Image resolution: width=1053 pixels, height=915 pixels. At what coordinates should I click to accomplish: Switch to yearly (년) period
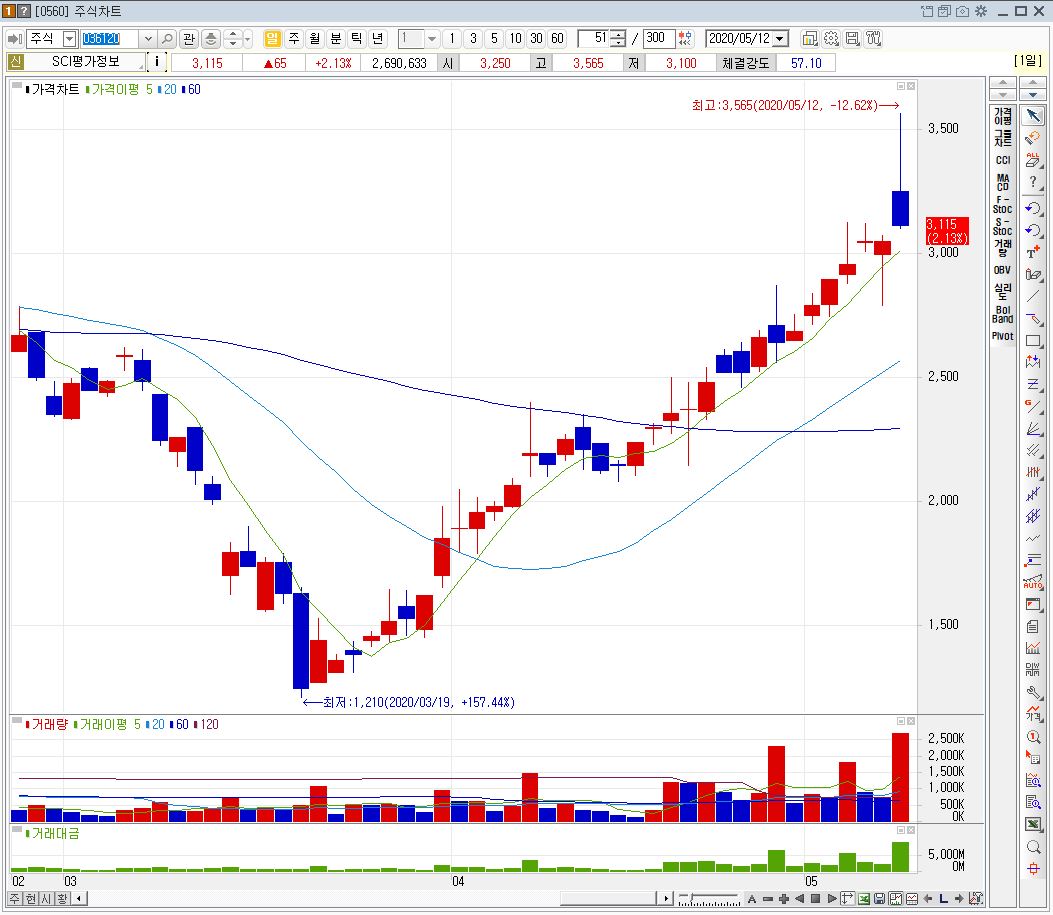click(x=378, y=39)
